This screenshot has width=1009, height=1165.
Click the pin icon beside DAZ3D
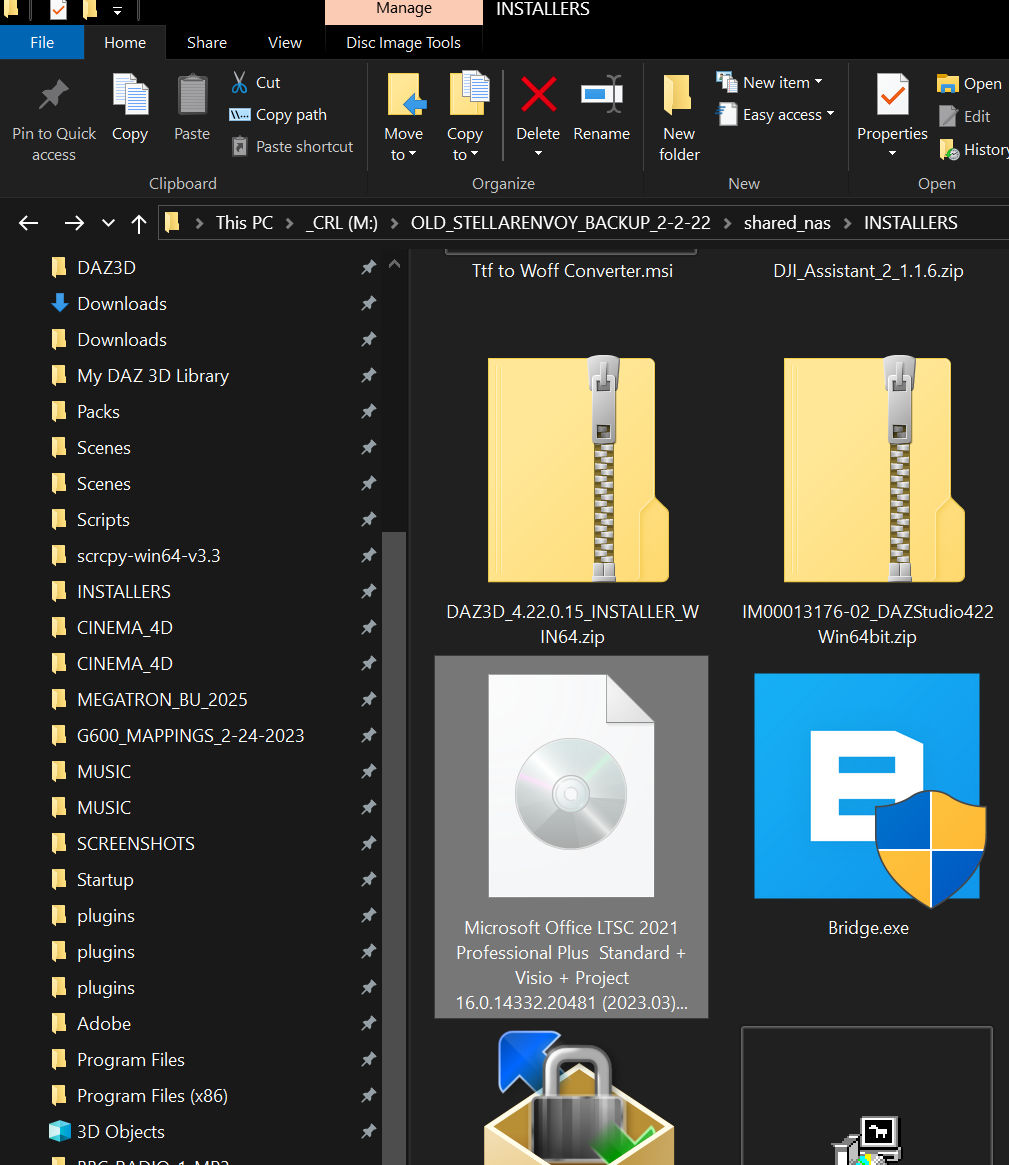coord(369,267)
